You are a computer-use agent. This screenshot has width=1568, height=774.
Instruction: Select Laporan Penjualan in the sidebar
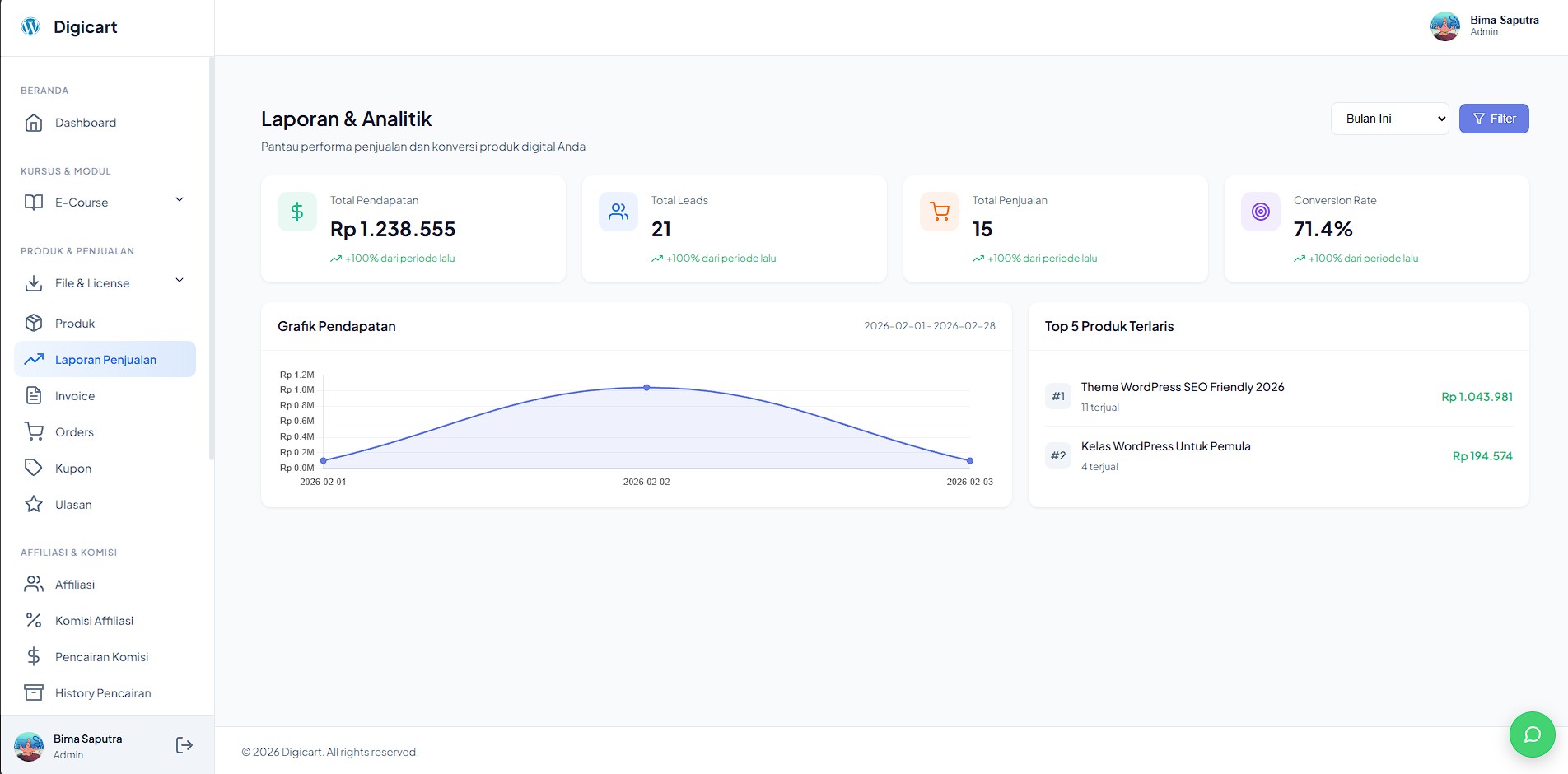click(x=105, y=360)
